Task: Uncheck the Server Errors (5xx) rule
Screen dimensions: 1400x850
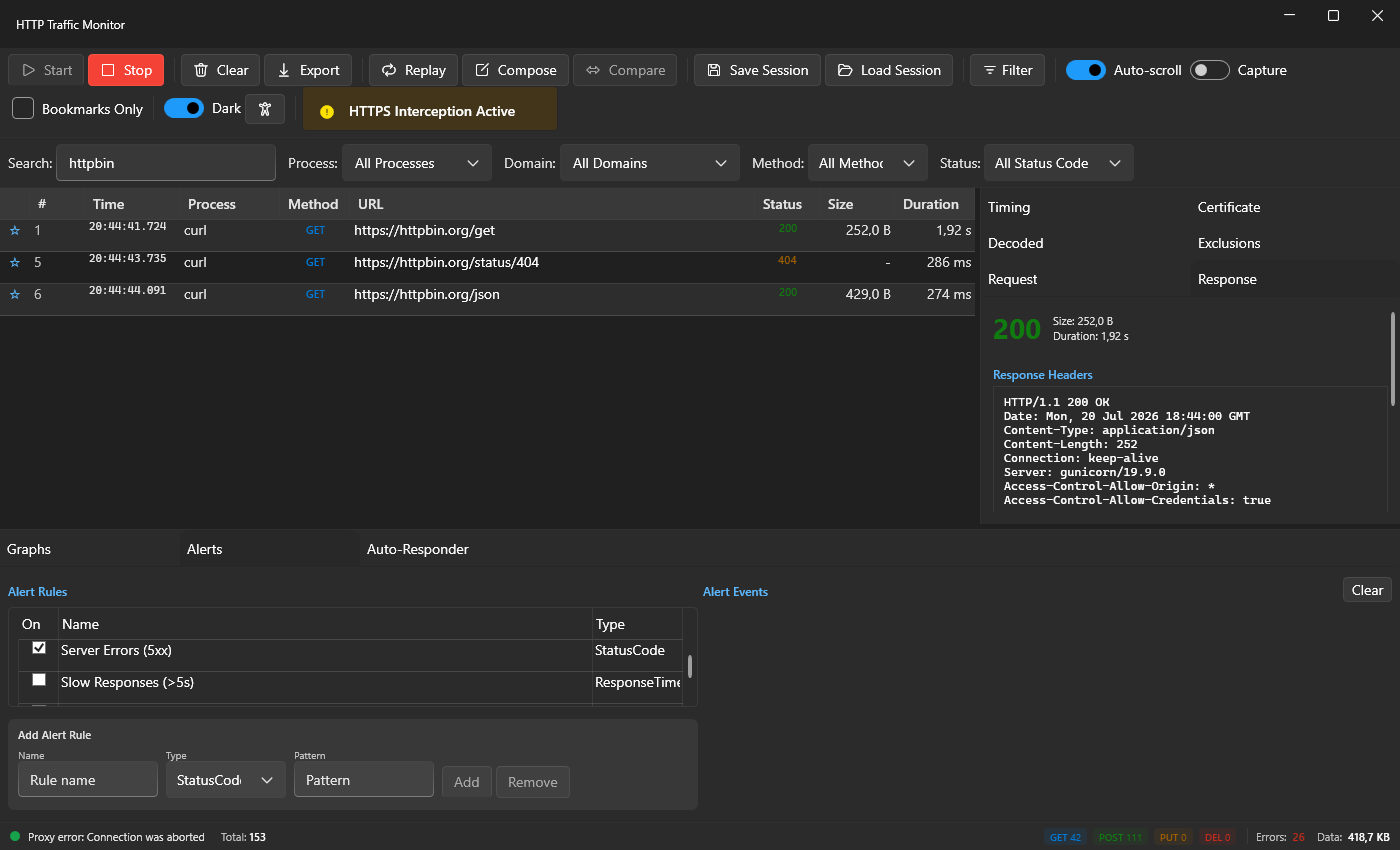Action: point(39,648)
